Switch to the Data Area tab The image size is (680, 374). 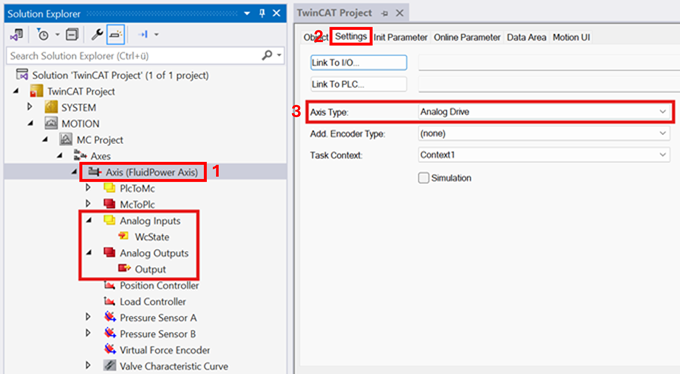(526, 37)
